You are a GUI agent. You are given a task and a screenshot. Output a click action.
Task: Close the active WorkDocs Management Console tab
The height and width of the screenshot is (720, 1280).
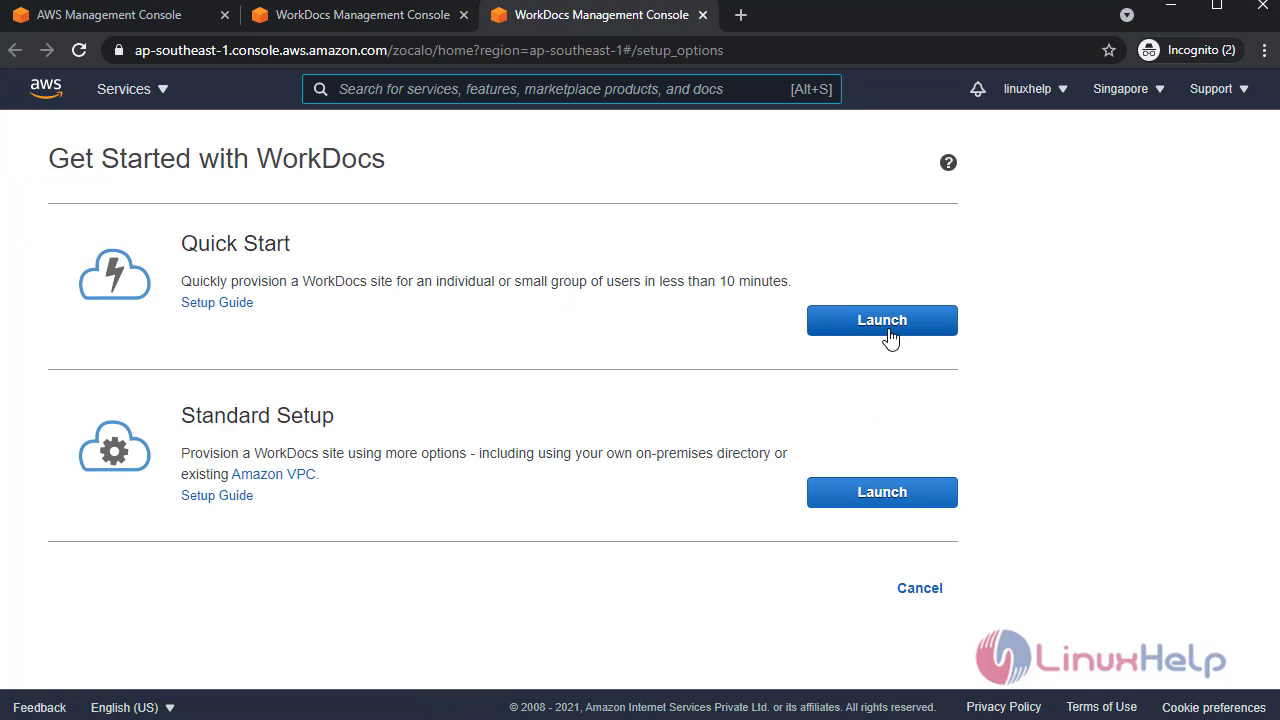pos(703,15)
